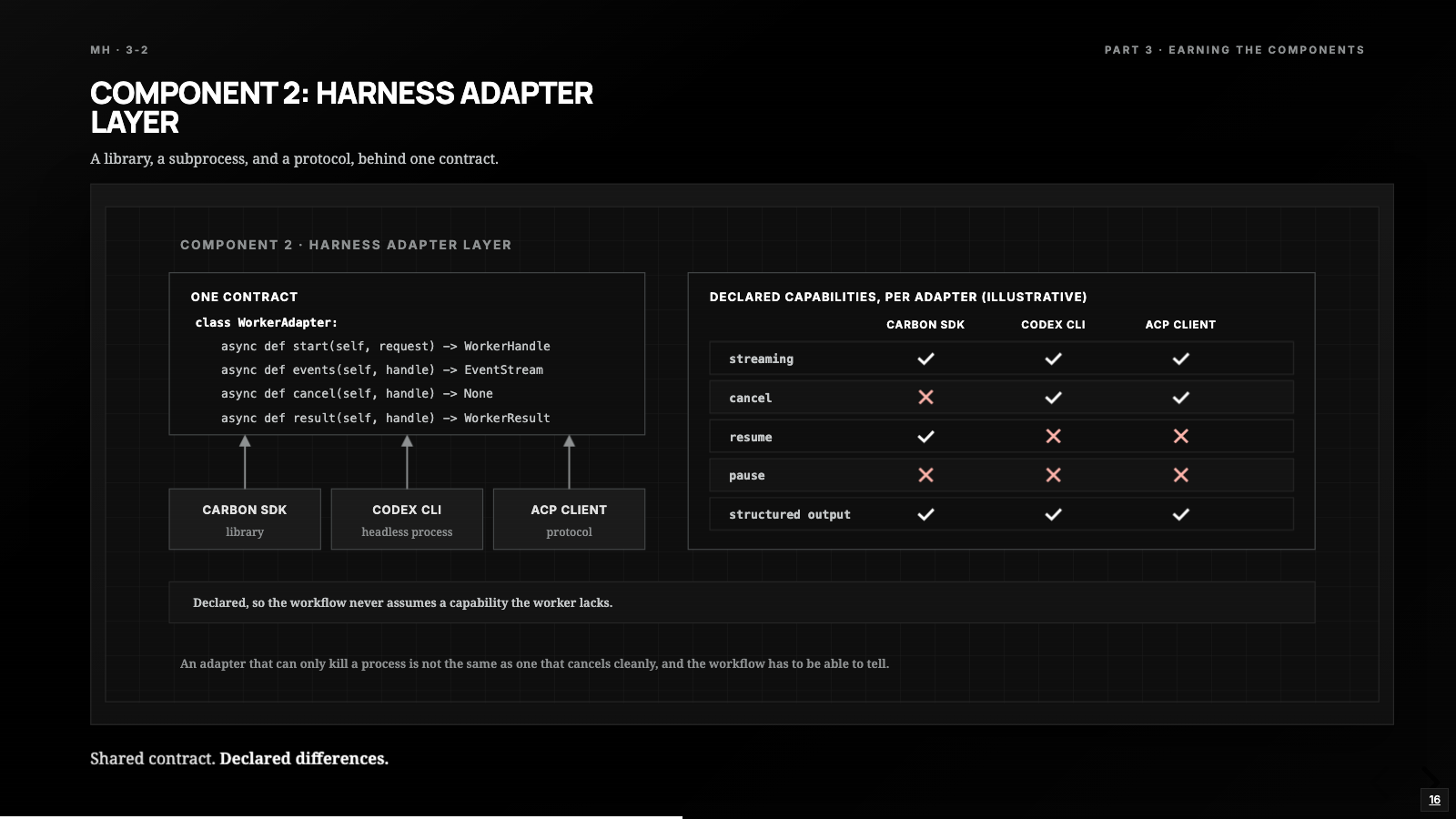Image resolution: width=1456 pixels, height=819 pixels.
Task: Click the "Declared, so the workflow never assumes" callout
Action: click(742, 602)
